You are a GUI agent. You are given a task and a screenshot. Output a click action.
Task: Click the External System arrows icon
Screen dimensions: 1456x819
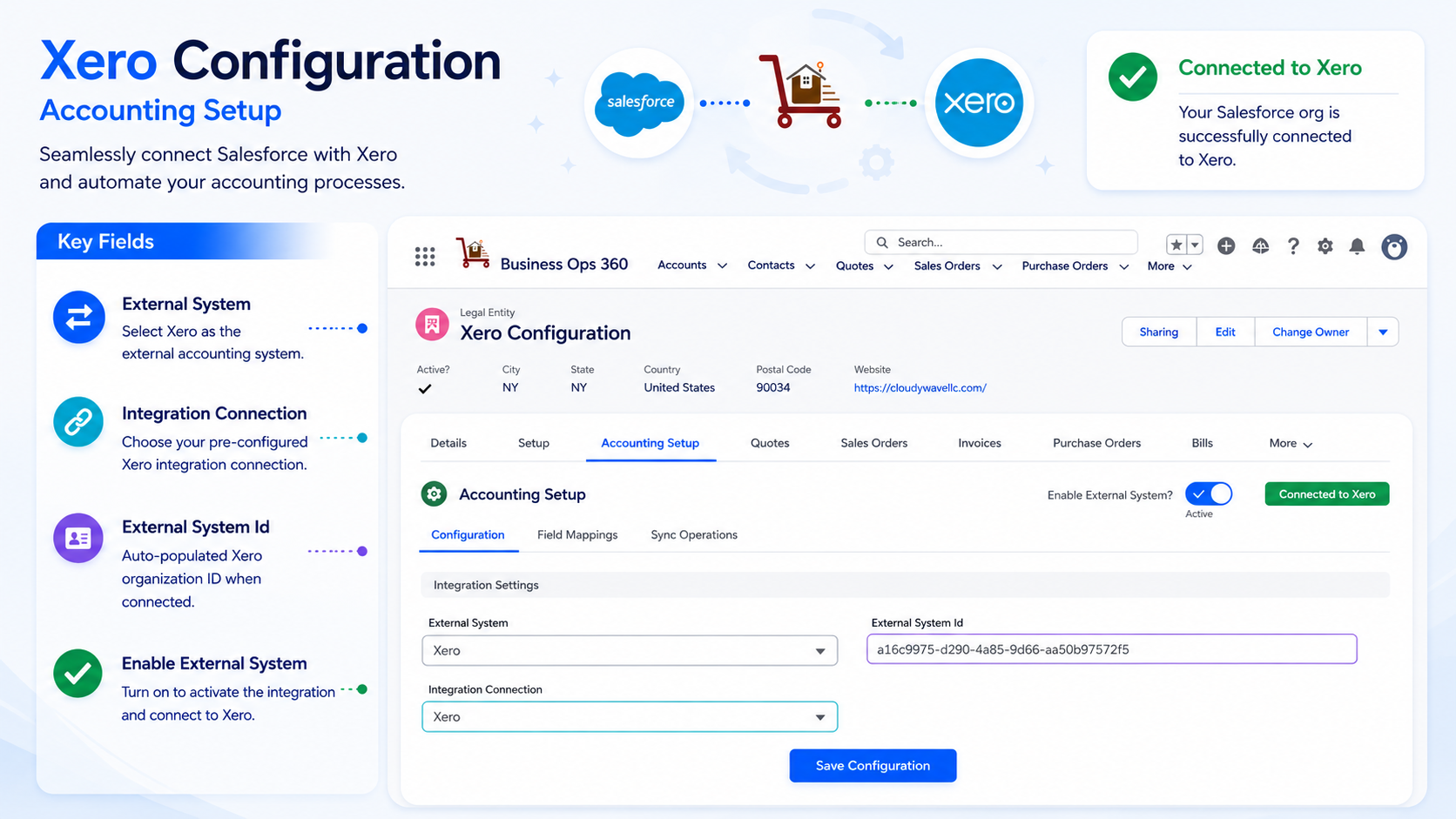pyautogui.click(x=79, y=317)
